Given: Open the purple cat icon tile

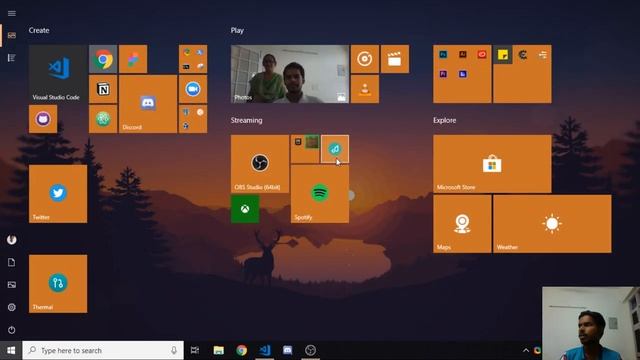Looking at the screenshot, I should pos(43,119).
